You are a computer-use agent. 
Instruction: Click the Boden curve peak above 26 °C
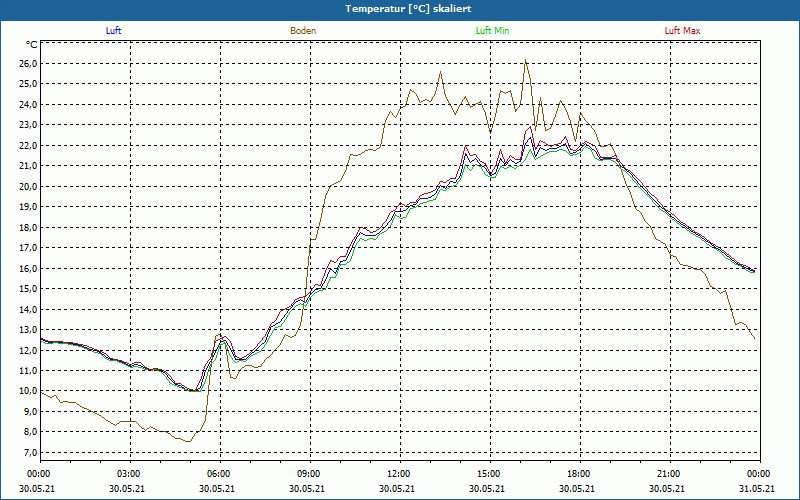[526, 60]
